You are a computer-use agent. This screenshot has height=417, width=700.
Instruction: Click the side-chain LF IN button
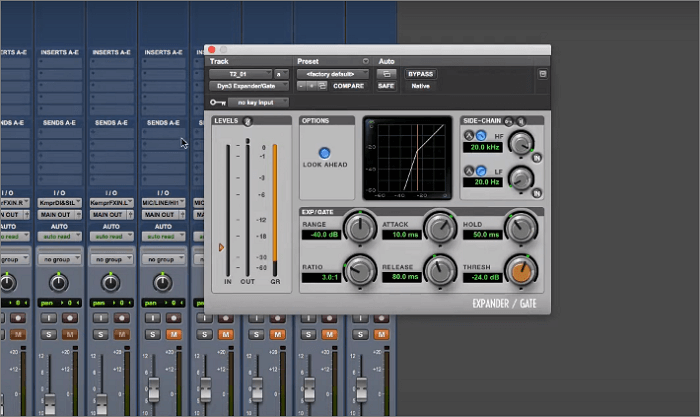[x=538, y=190]
